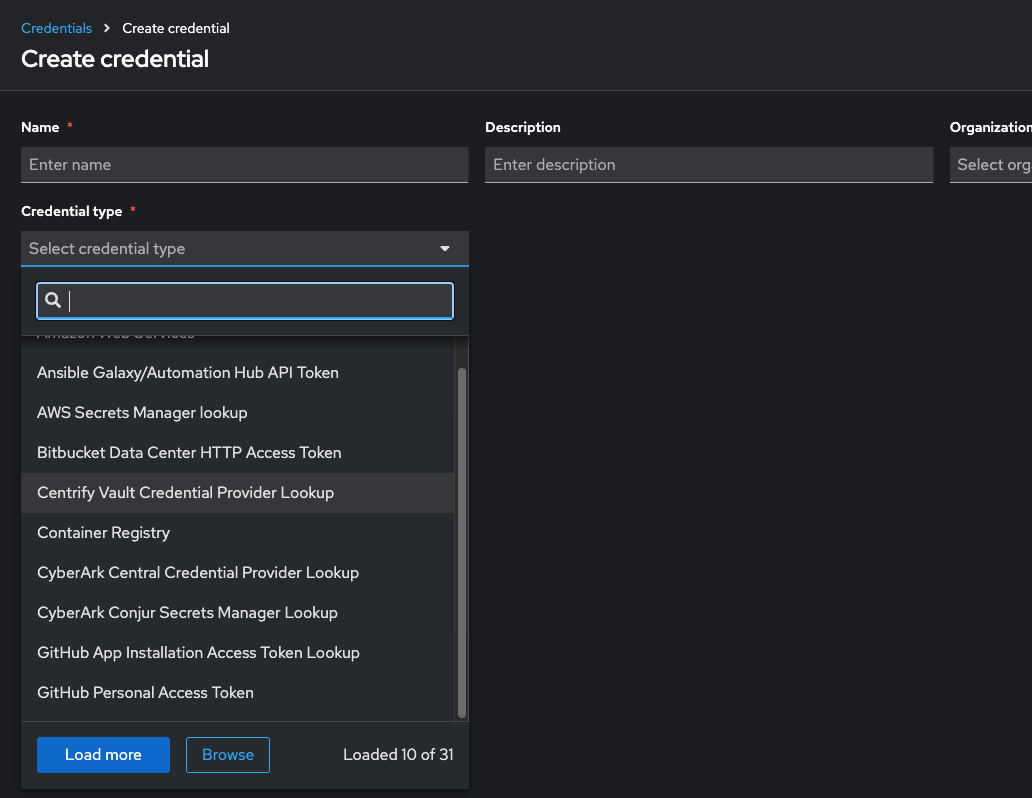Select Bitbucket Data Center HTTP Access Token
The height and width of the screenshot is (798, 1032).
pyautogui.click(x=189, y=453)
